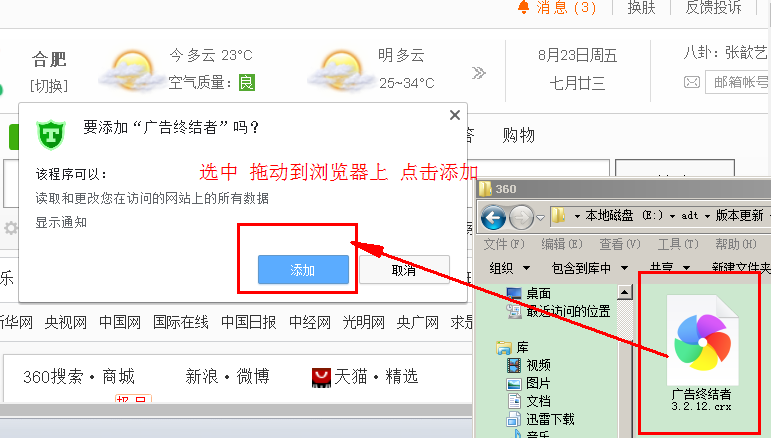Open the 共享 dropdown
This screenshot has width=771, height=438.
click(670, 268)
